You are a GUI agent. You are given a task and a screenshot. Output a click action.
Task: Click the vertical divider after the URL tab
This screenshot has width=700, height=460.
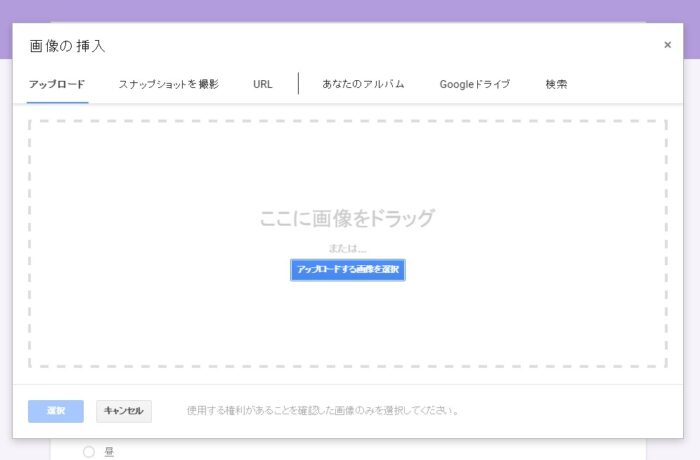tap(298, 83)
